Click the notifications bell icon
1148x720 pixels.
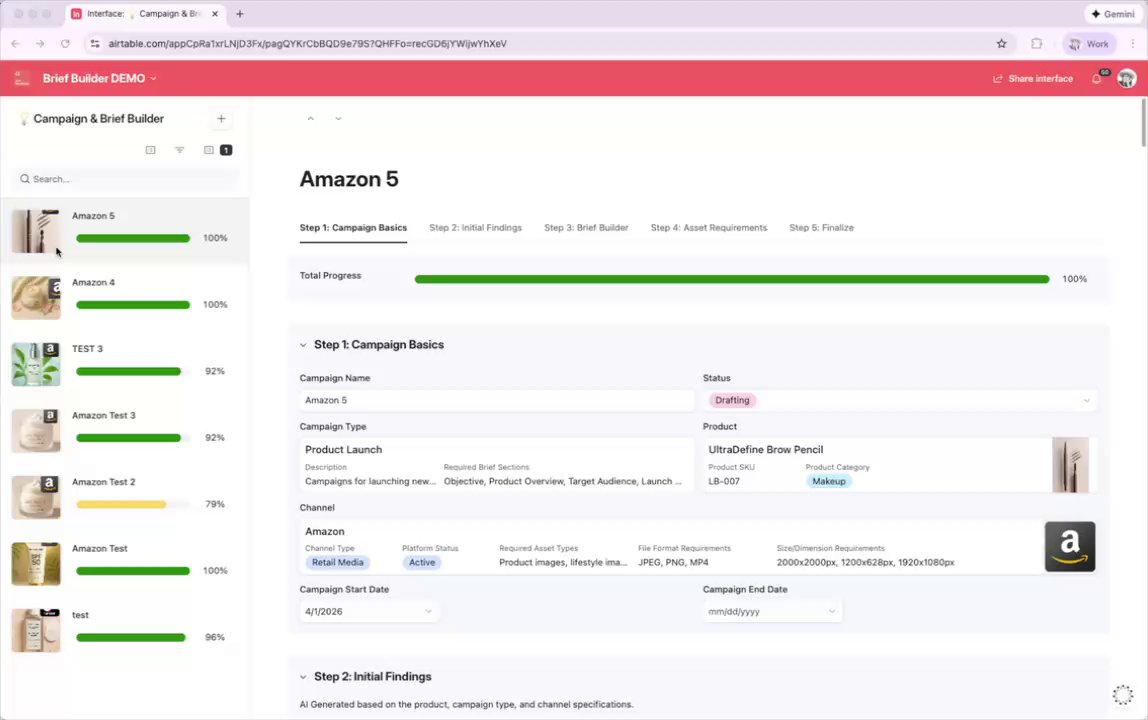(1096, 78)
